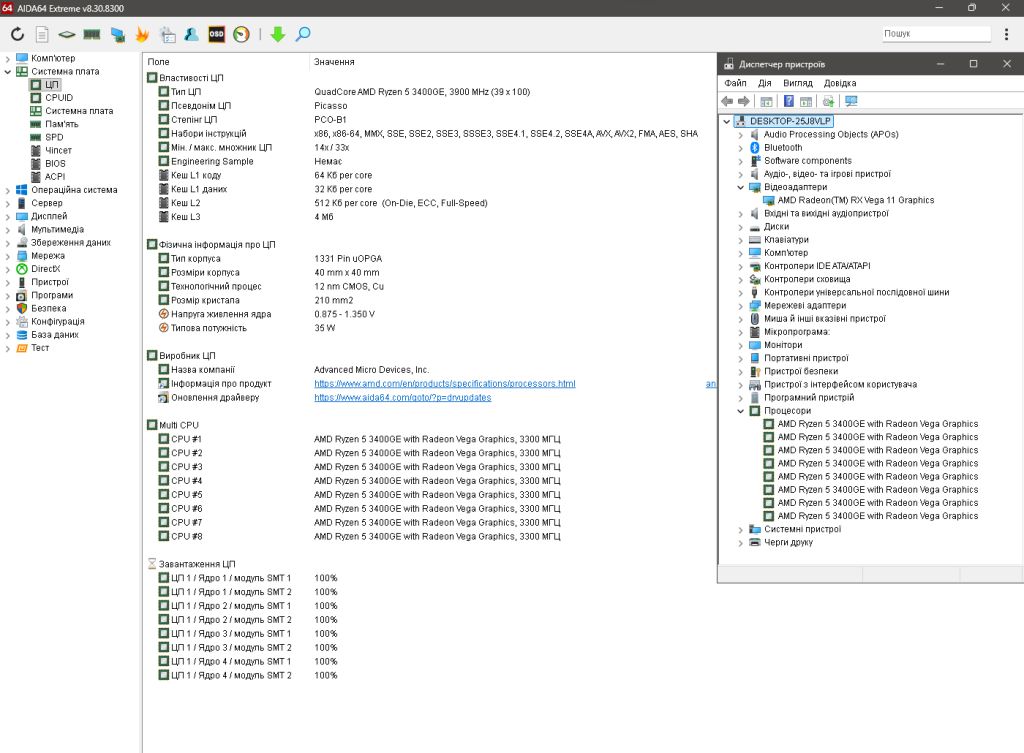Screen dimensions: 1024x753
Task: Click the memory module icon in AIDA64 toolbar
Action: pos(92,34)
